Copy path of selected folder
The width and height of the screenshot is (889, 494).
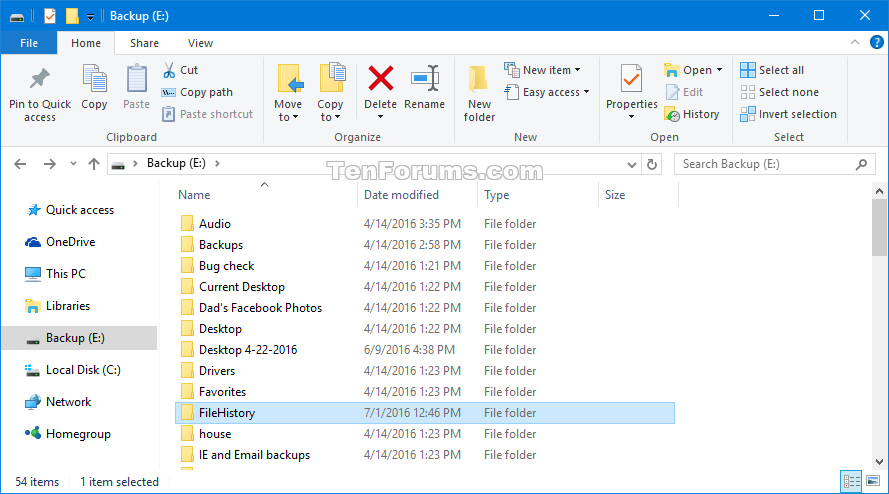pyautogui.click(x=197, y=92)
